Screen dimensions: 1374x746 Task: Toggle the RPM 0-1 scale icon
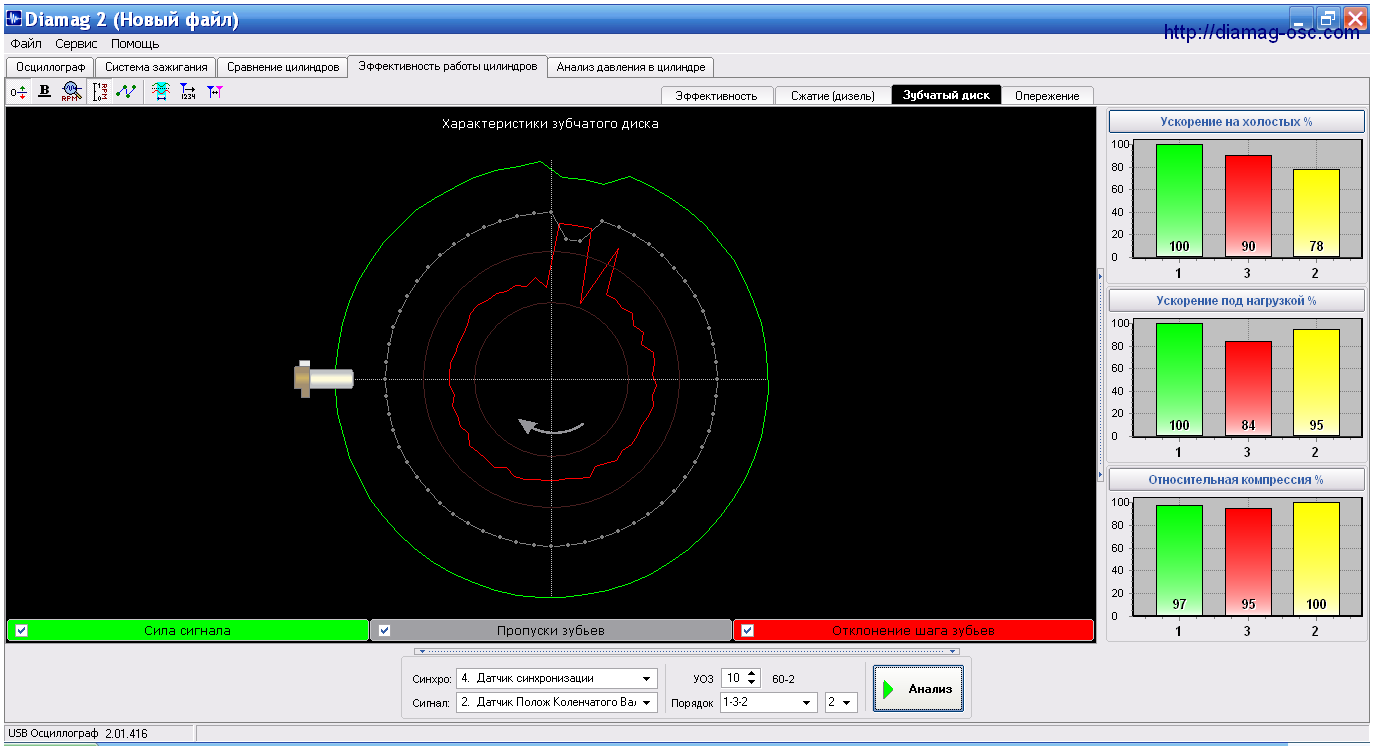[100, 91]
